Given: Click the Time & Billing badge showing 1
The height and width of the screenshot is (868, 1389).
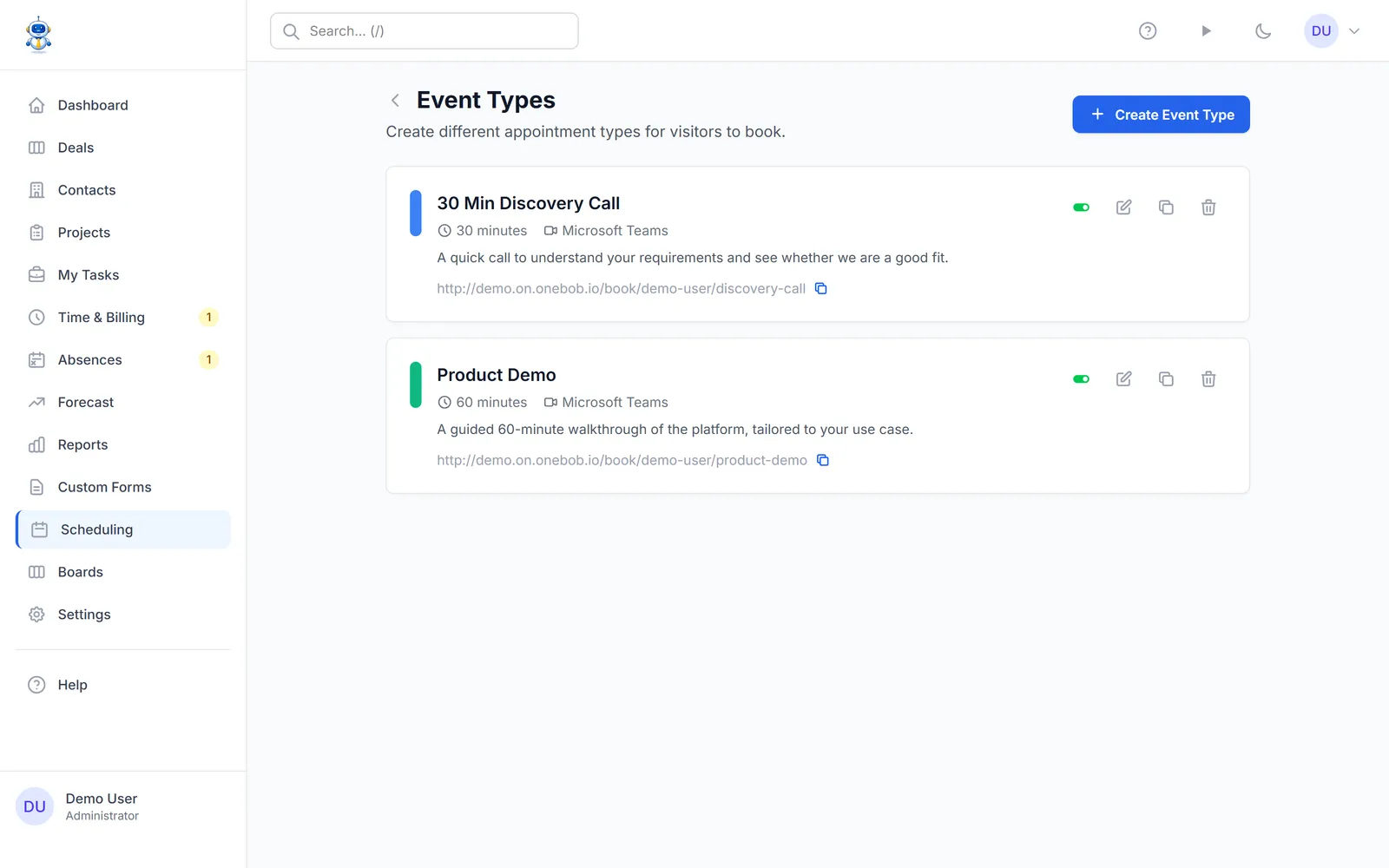Looking at the screenshot, I should [x=208, y=318].
